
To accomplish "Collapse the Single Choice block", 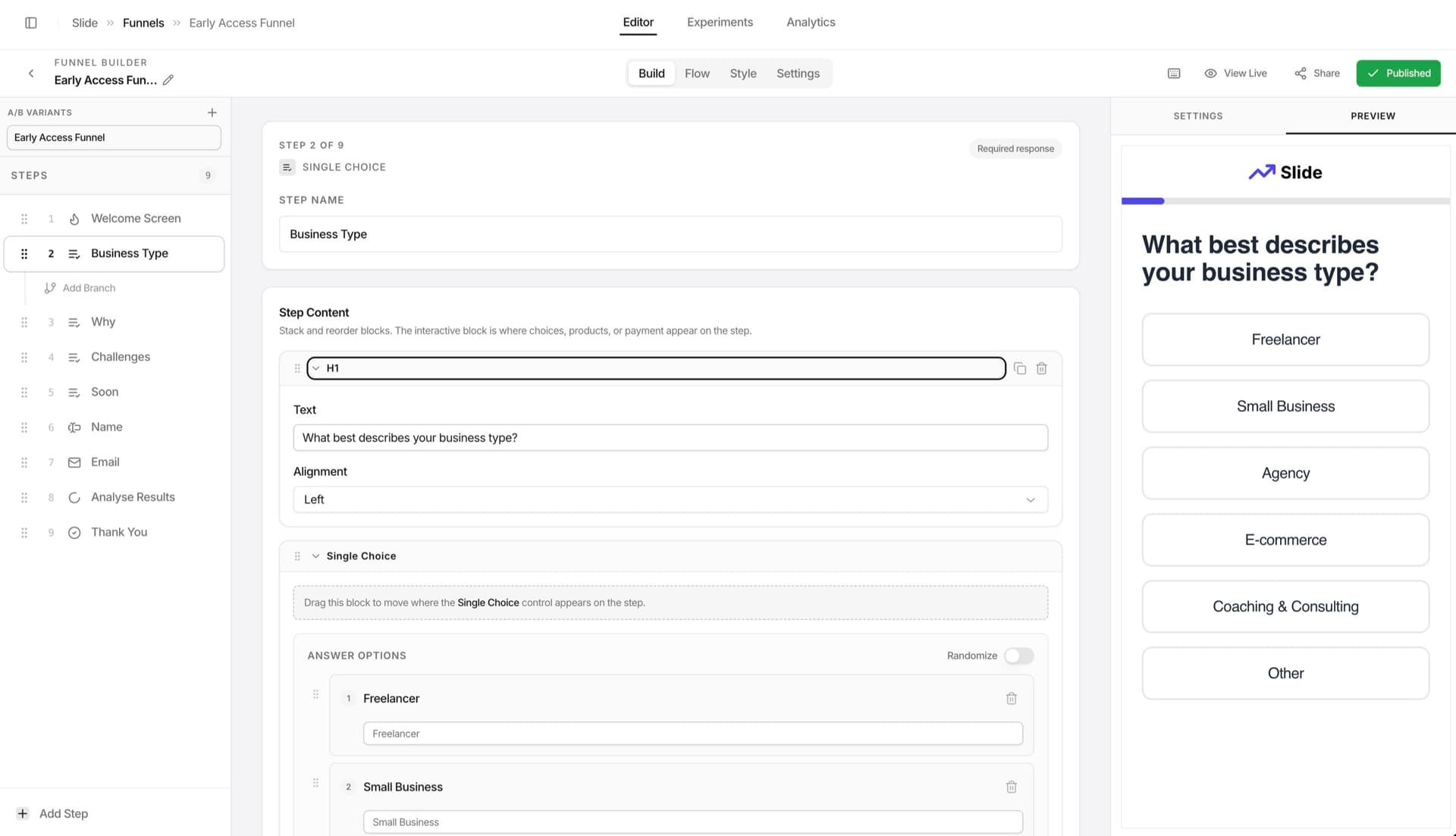I will click(x=316, y=556).
